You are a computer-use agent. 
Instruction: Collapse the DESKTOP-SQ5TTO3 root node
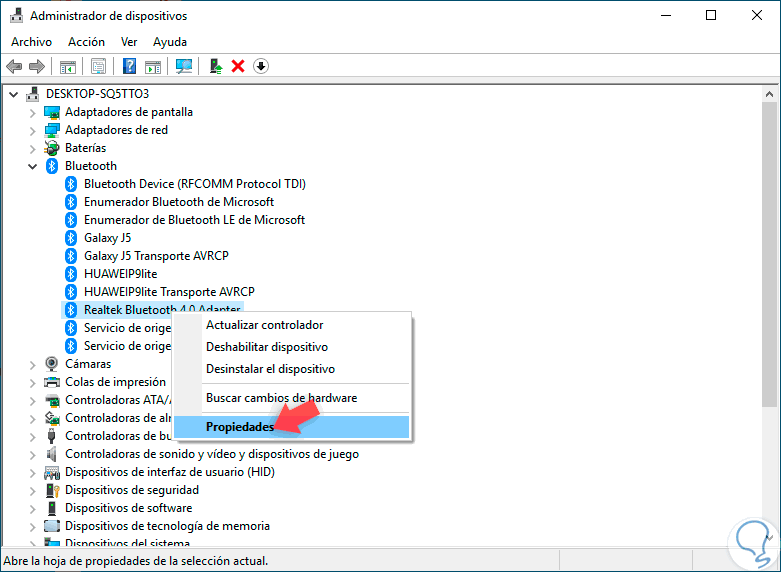(13, 94)
